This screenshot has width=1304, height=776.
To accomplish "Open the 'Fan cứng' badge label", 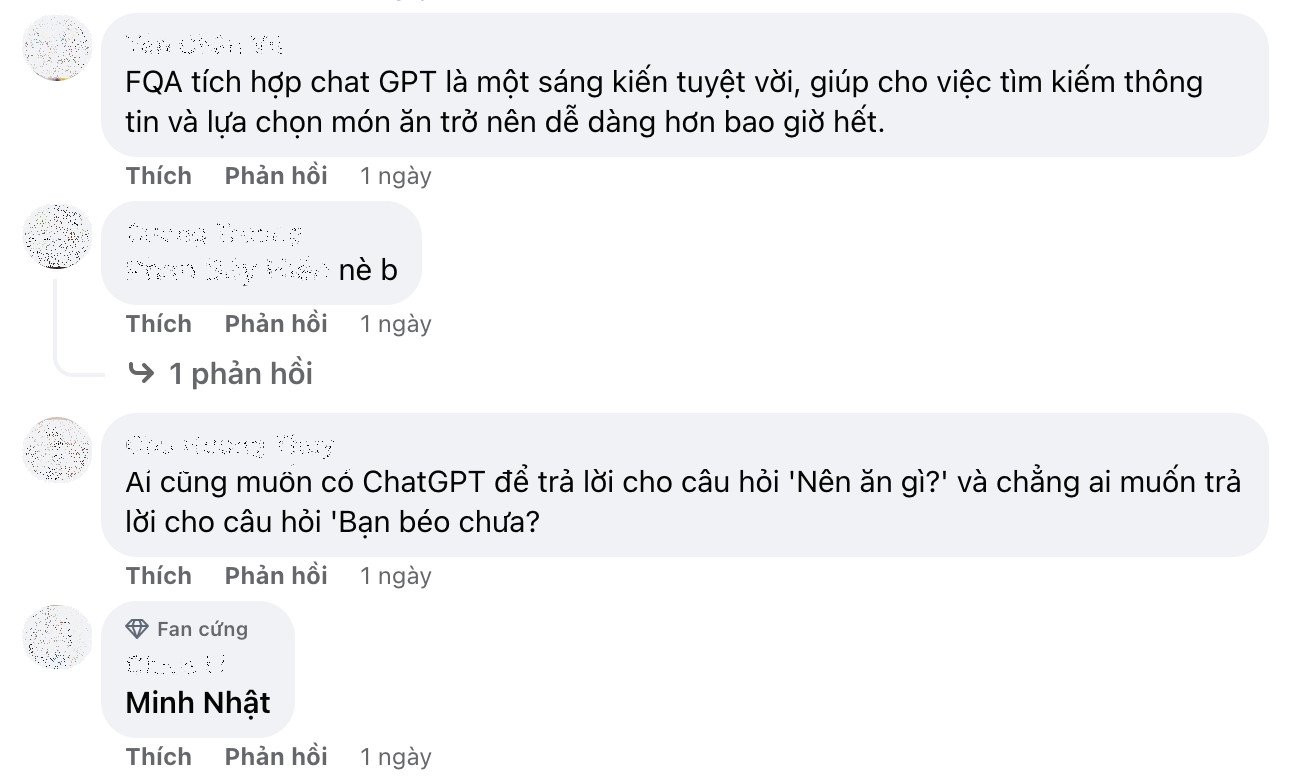I will pos(201,629).
